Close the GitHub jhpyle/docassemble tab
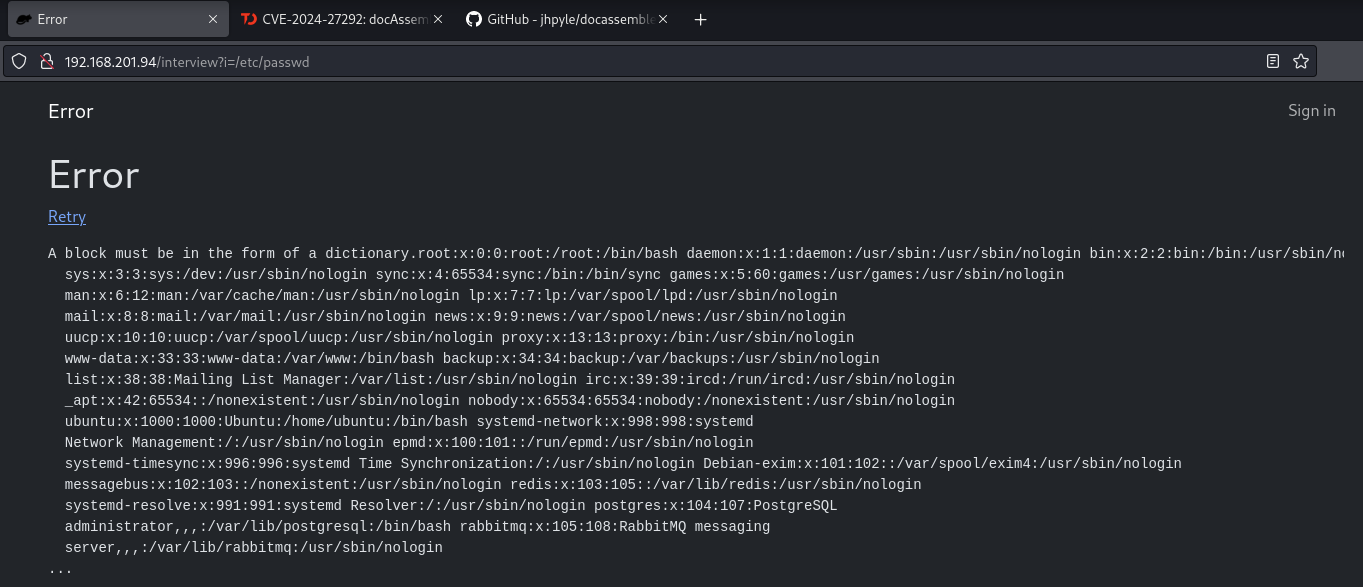This screenshot has height=587, width=1363. 662,20
